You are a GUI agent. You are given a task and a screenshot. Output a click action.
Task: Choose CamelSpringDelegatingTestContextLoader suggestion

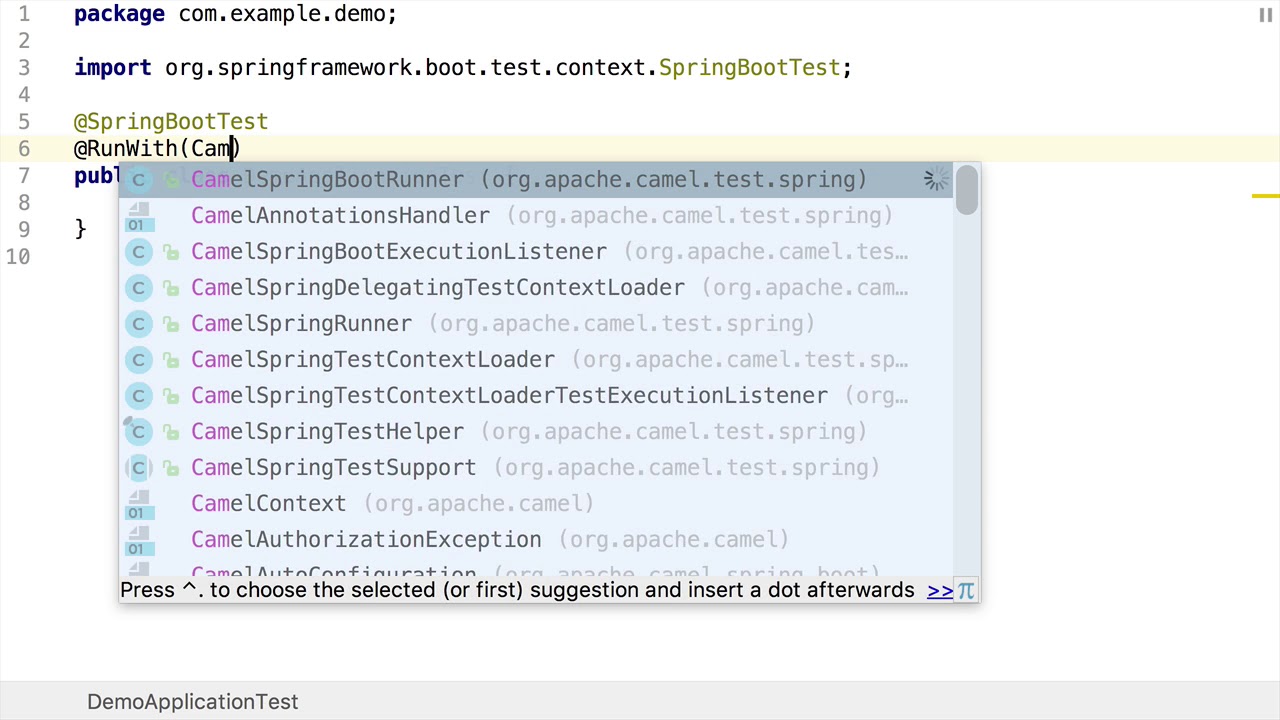point(536,288)
